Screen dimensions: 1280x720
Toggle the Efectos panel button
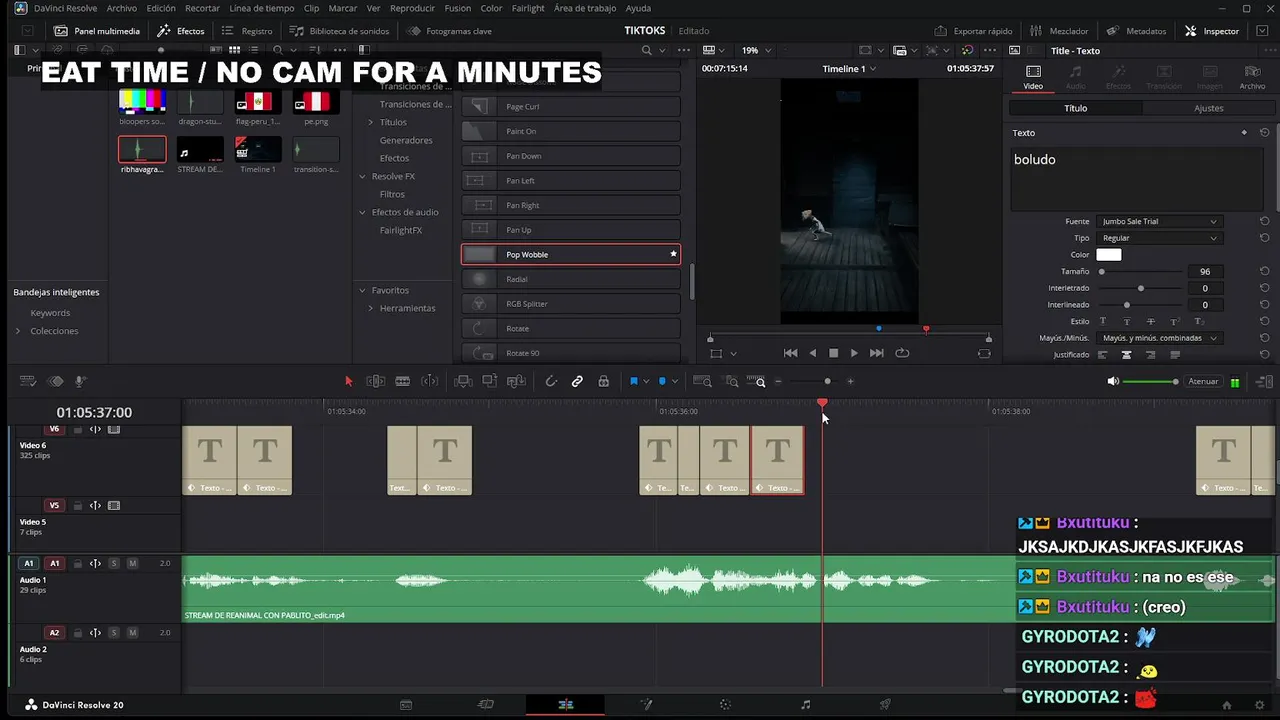coord(182,31)
